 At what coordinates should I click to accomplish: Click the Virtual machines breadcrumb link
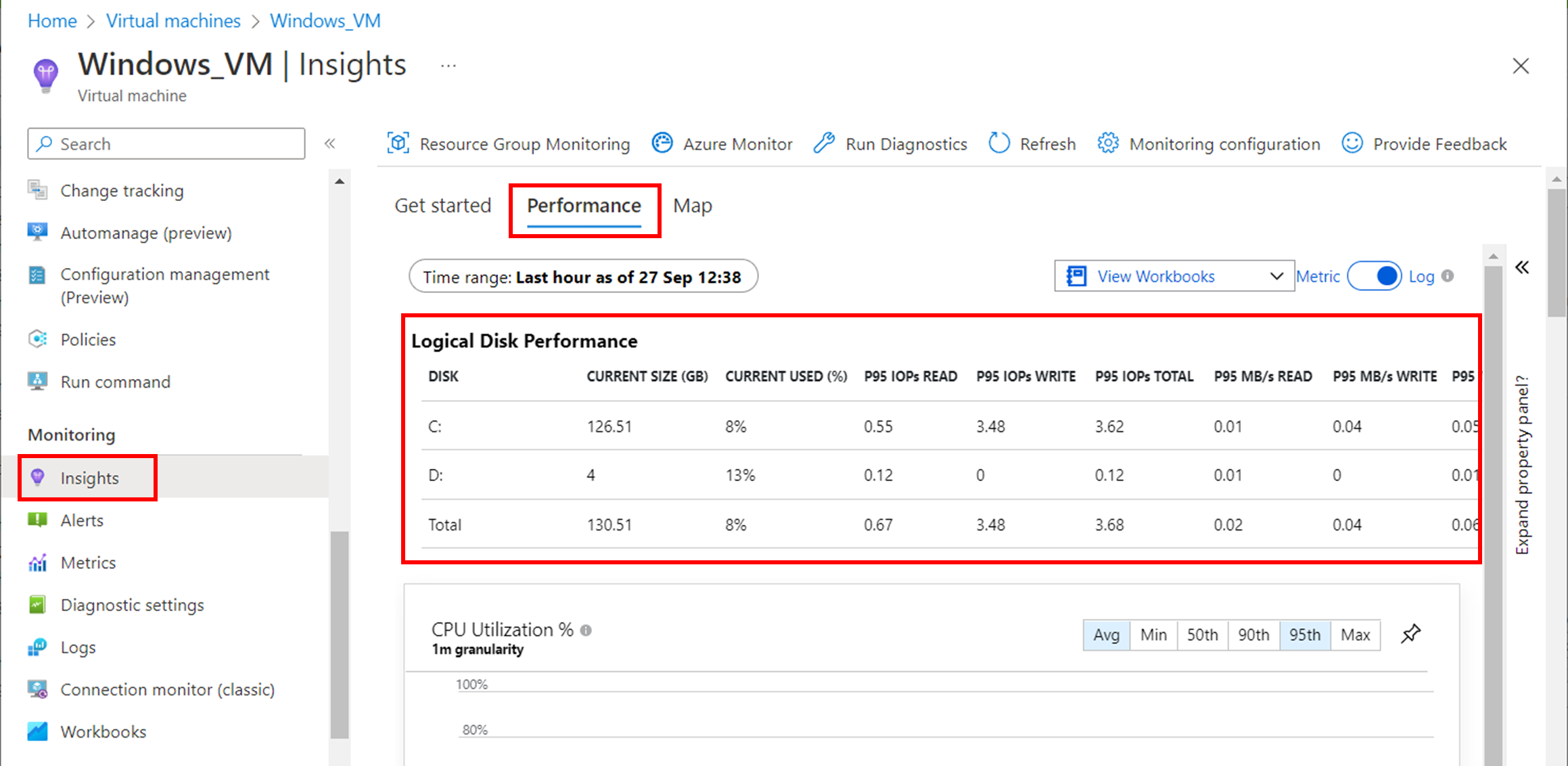173,21
